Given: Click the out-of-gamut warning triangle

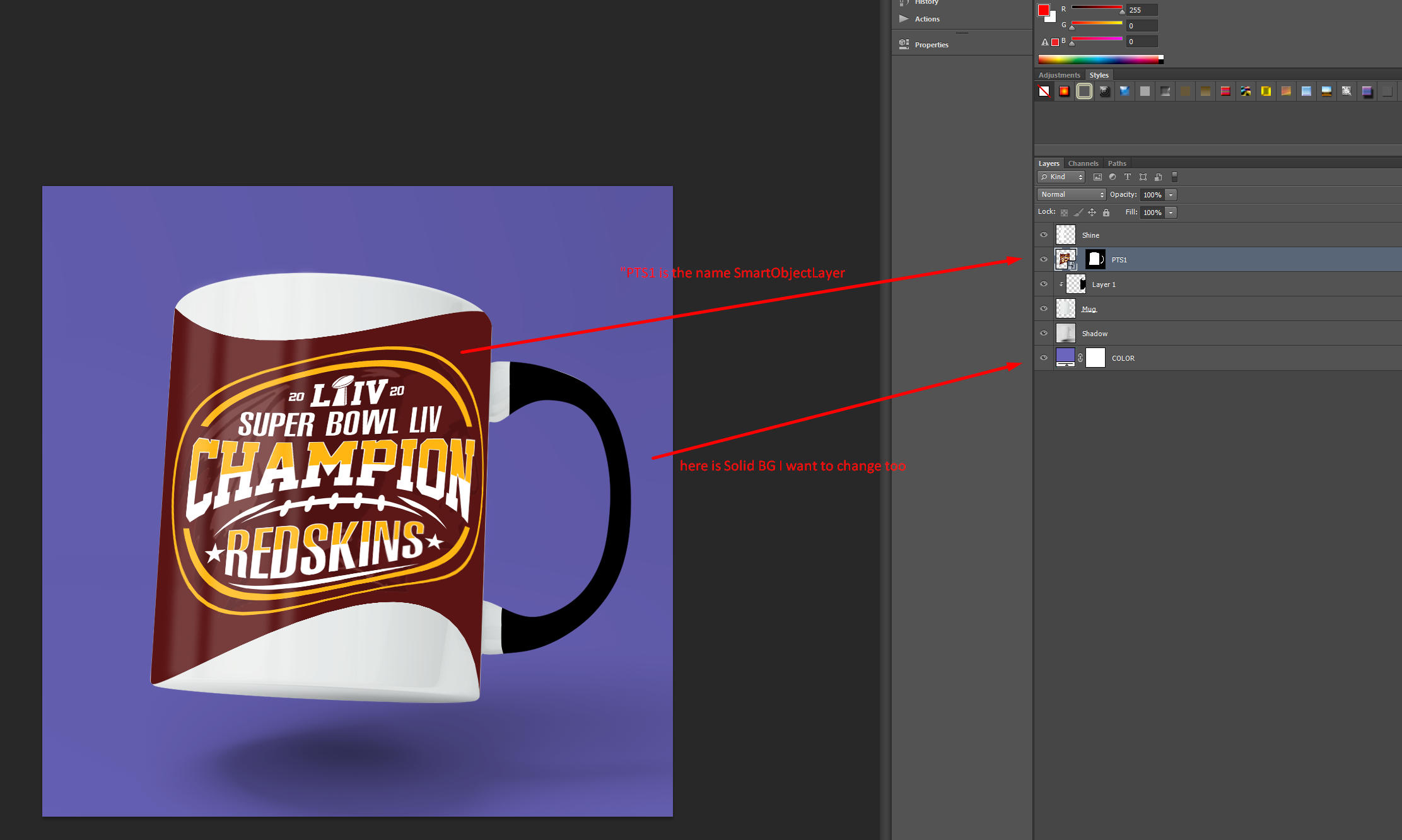Looking at the screenshot, I should coord(1045,42).
